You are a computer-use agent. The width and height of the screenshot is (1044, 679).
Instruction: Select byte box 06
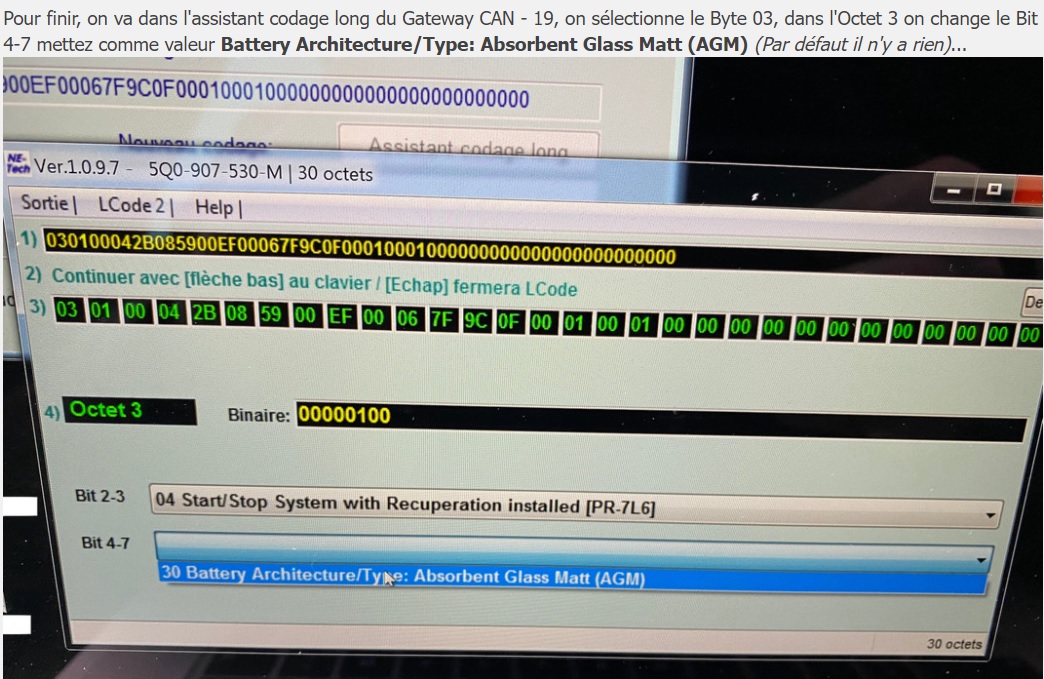click(x=407, y=319)
